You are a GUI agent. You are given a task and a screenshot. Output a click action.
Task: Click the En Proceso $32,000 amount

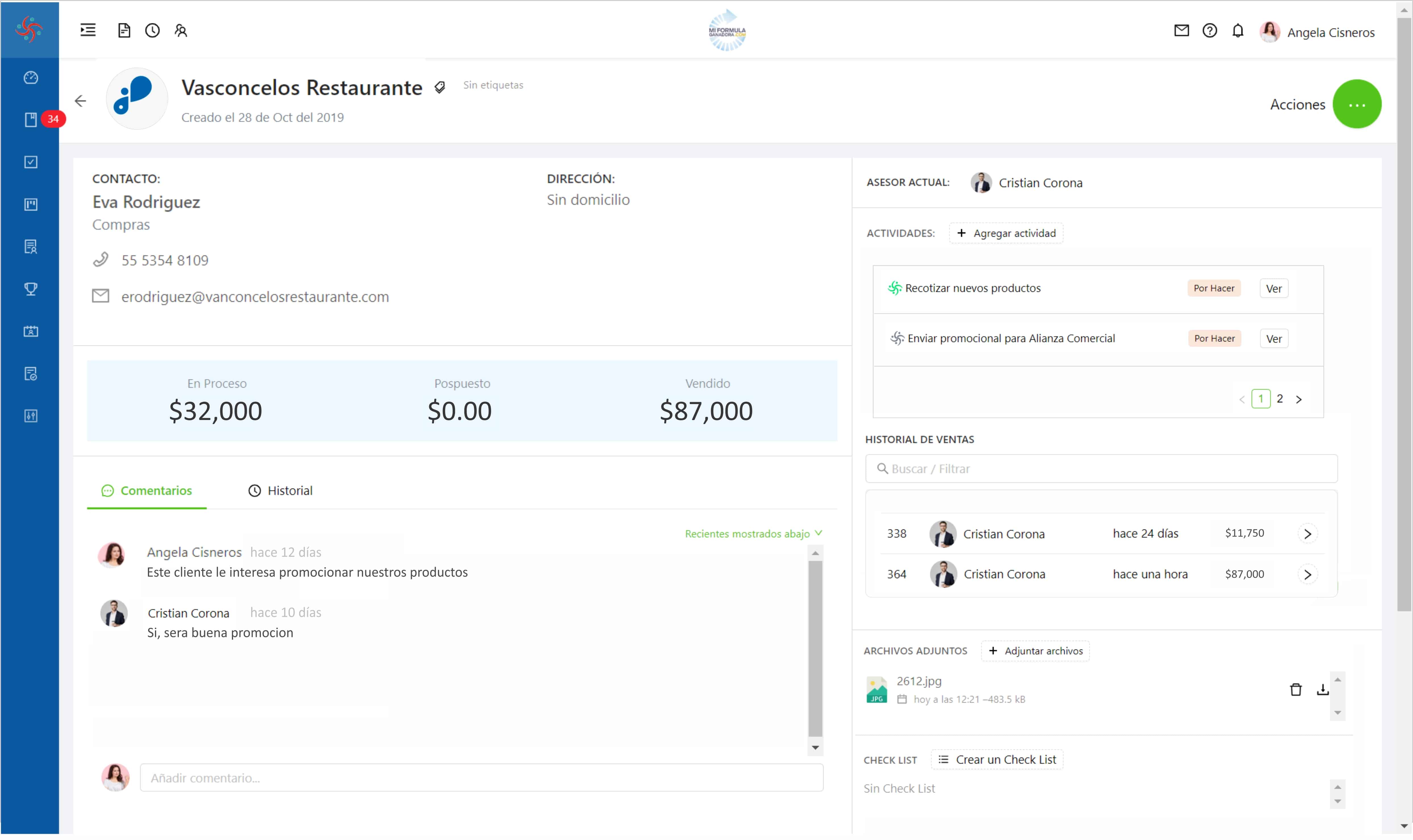216,411
